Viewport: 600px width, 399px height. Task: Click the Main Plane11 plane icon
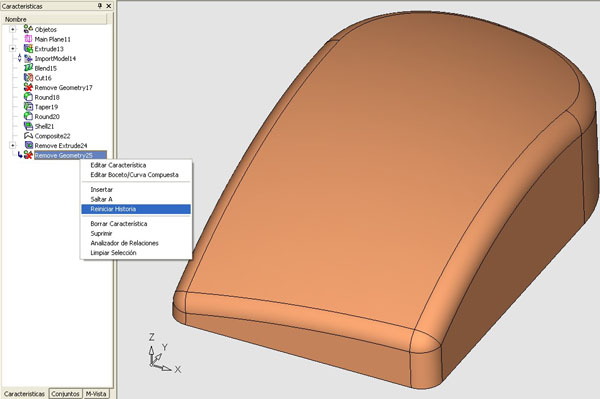point(28,39)
